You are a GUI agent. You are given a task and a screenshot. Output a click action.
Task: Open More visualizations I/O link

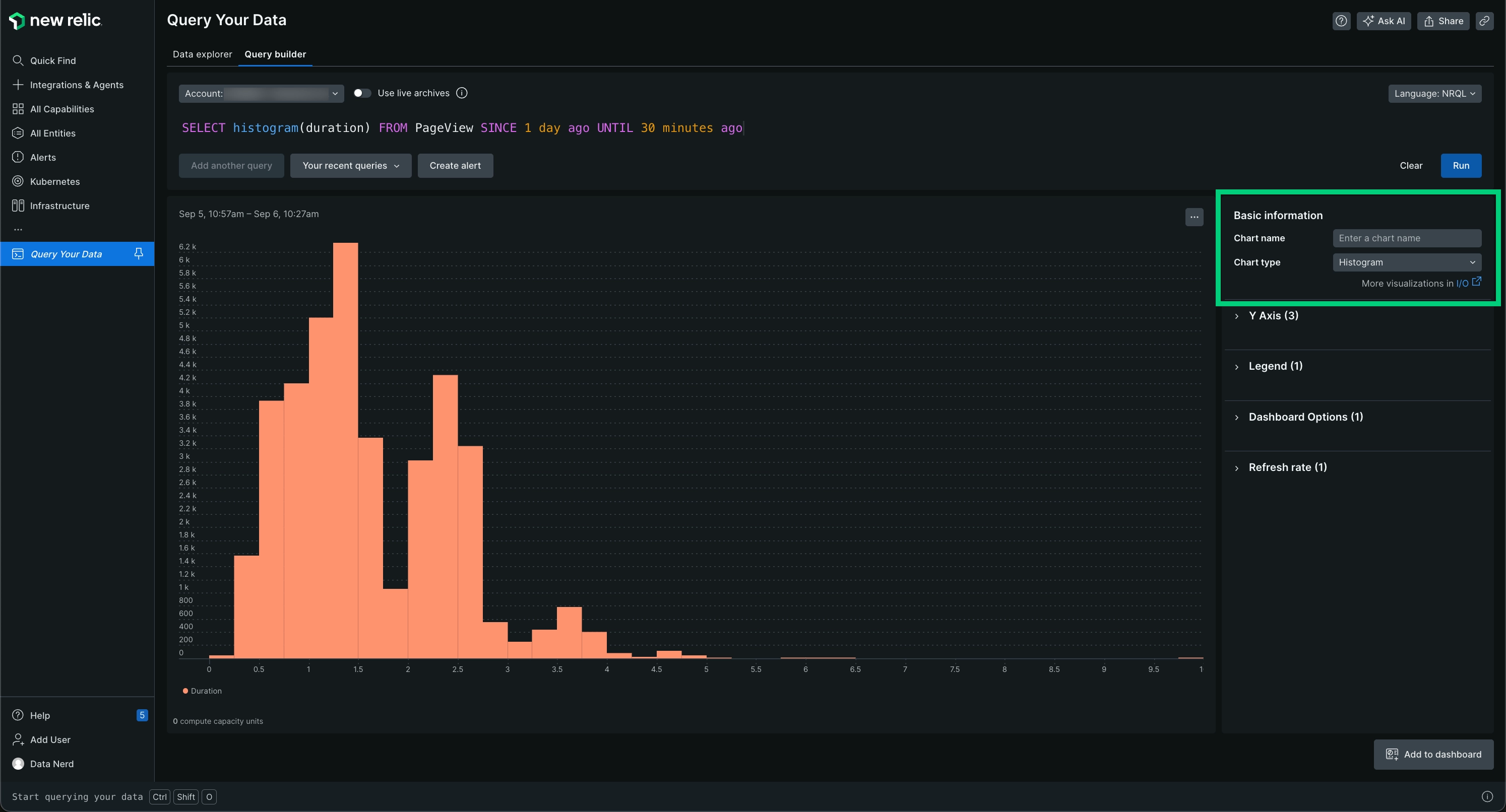[x=1468, y=283]
